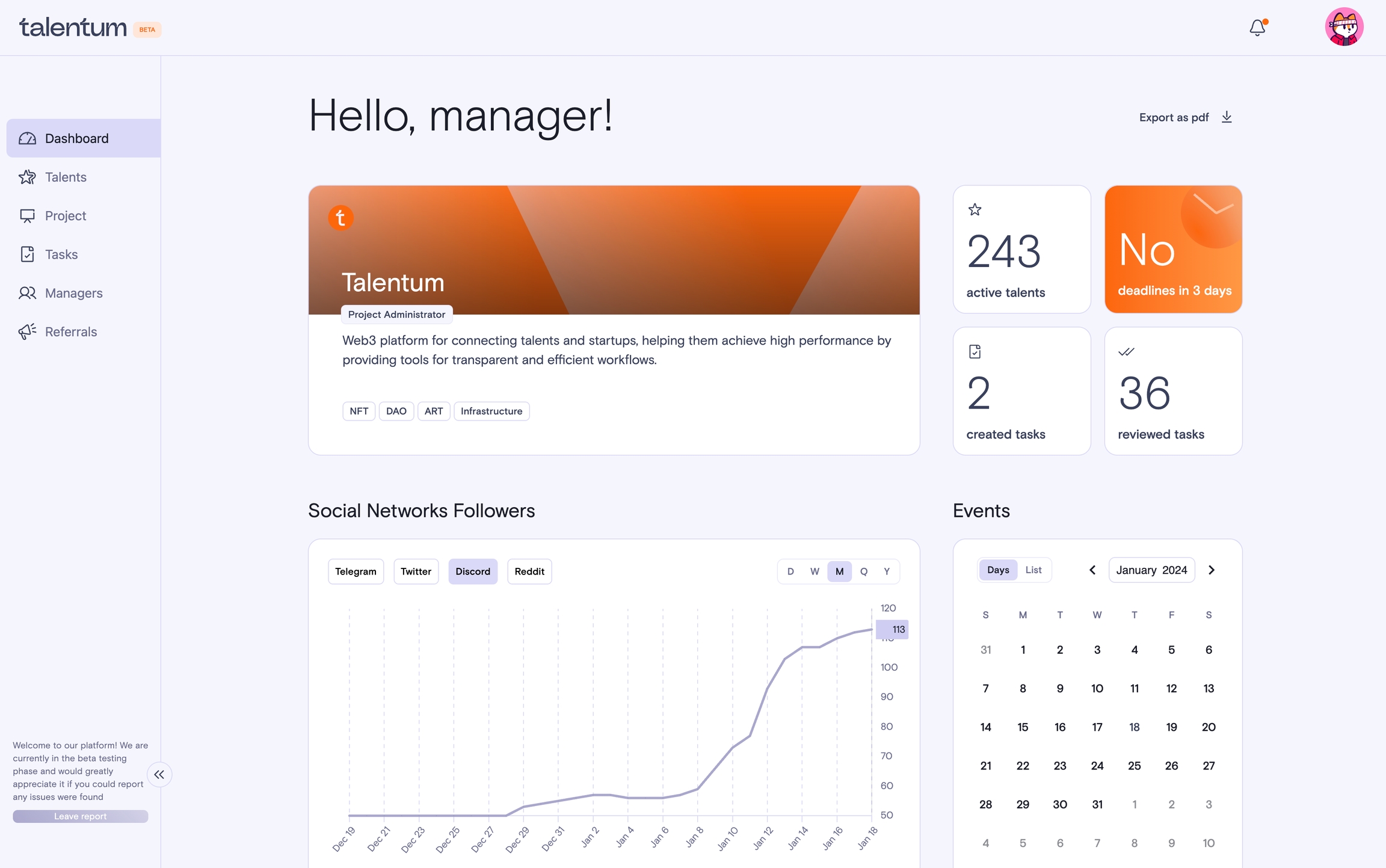The width and height of the screenshot is (1386, 868).
Task: Click the orange Talentum 't' logo
Action: point(340,218)
